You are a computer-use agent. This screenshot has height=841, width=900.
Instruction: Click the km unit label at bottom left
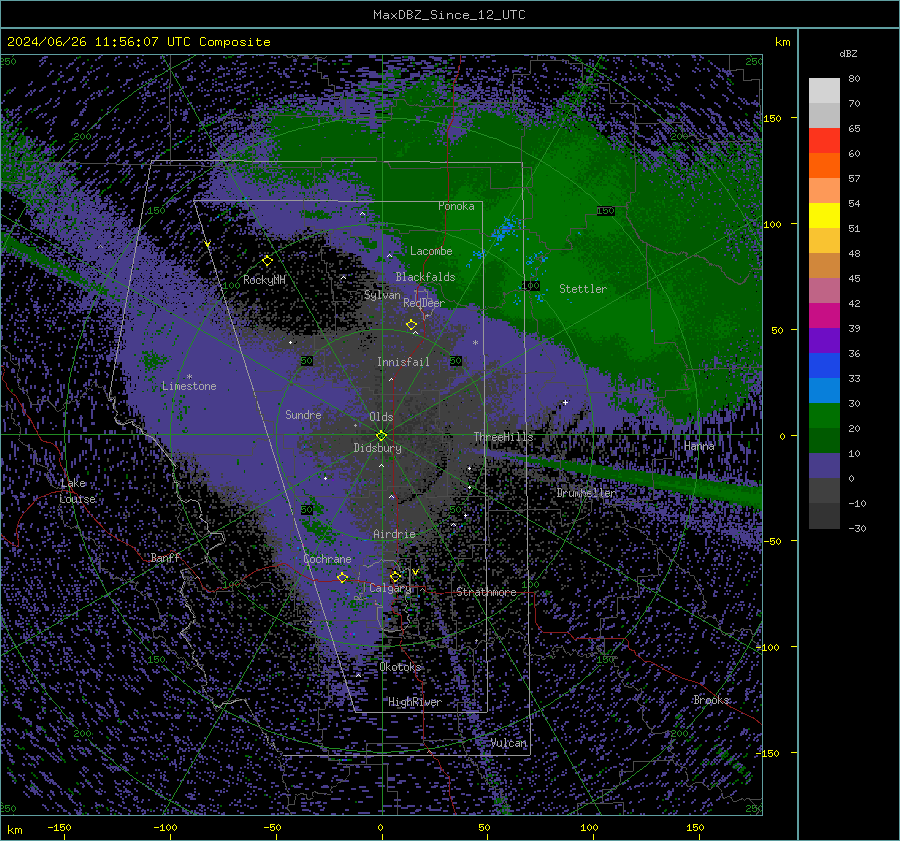pos(15,830)
